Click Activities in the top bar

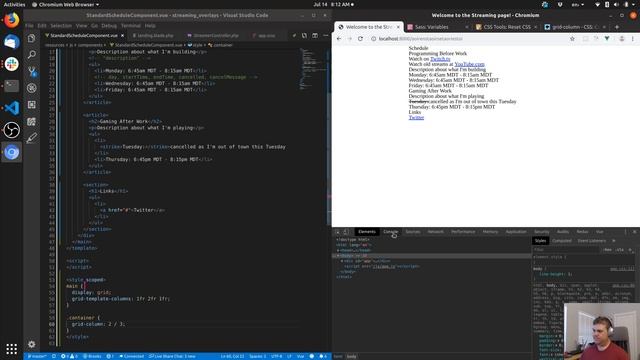point(14,4)
